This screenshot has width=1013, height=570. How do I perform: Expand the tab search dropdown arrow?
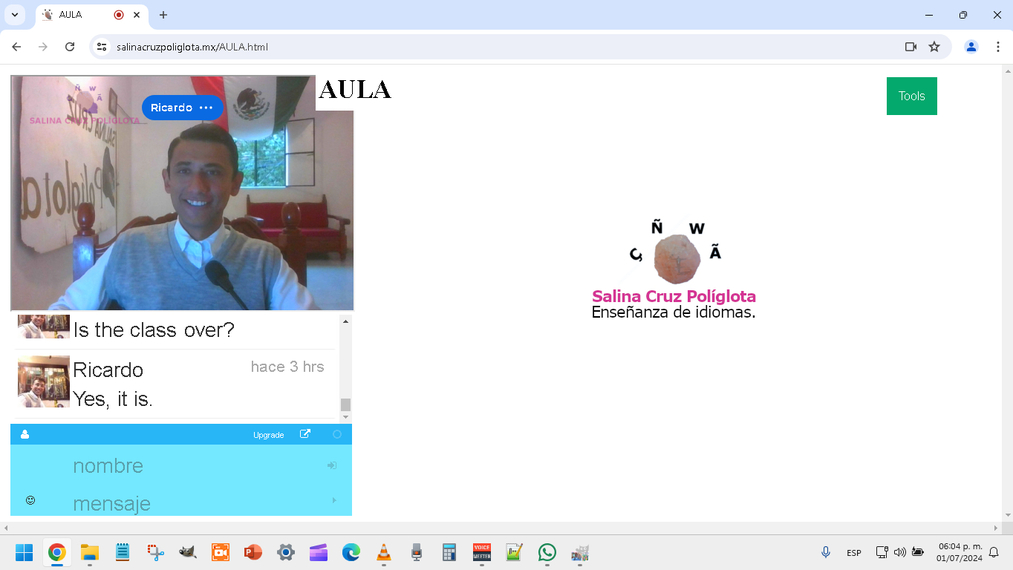click(15, 15)
